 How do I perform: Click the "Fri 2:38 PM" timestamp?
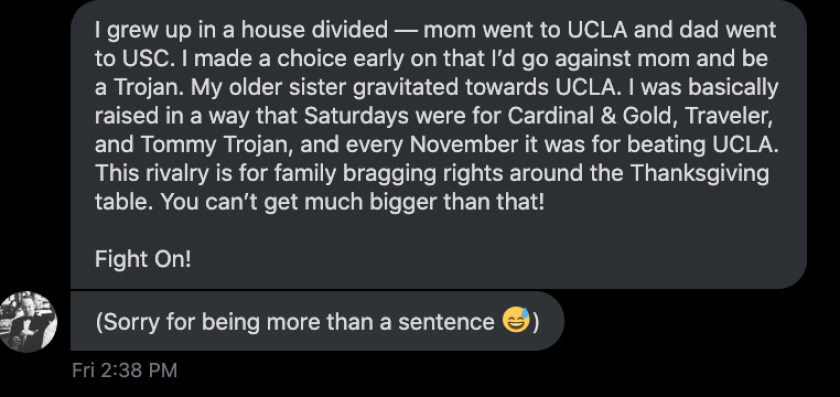point(124,370)
